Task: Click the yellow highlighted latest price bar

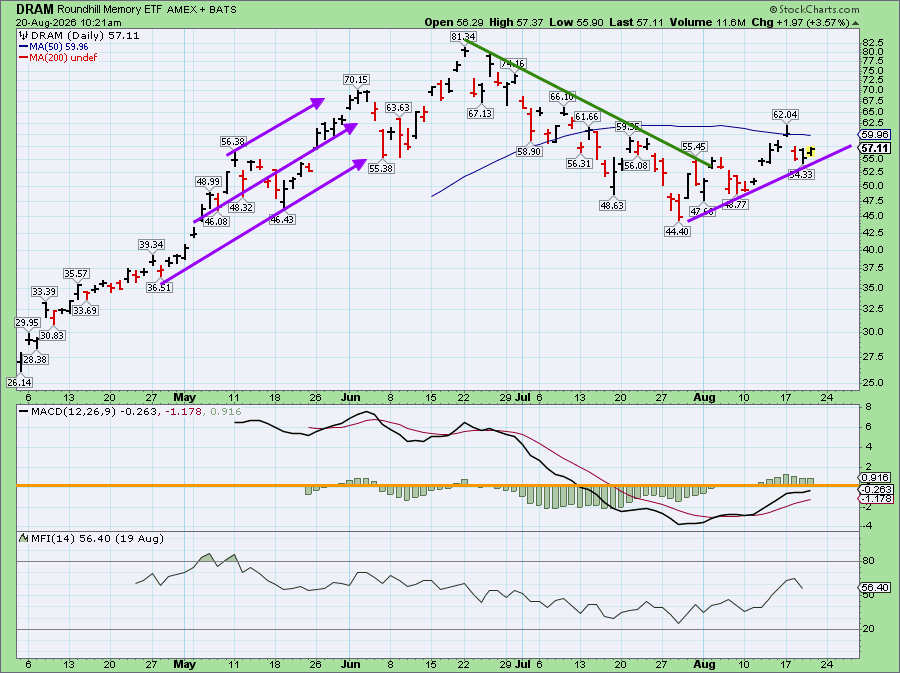Action: point(810,151)
